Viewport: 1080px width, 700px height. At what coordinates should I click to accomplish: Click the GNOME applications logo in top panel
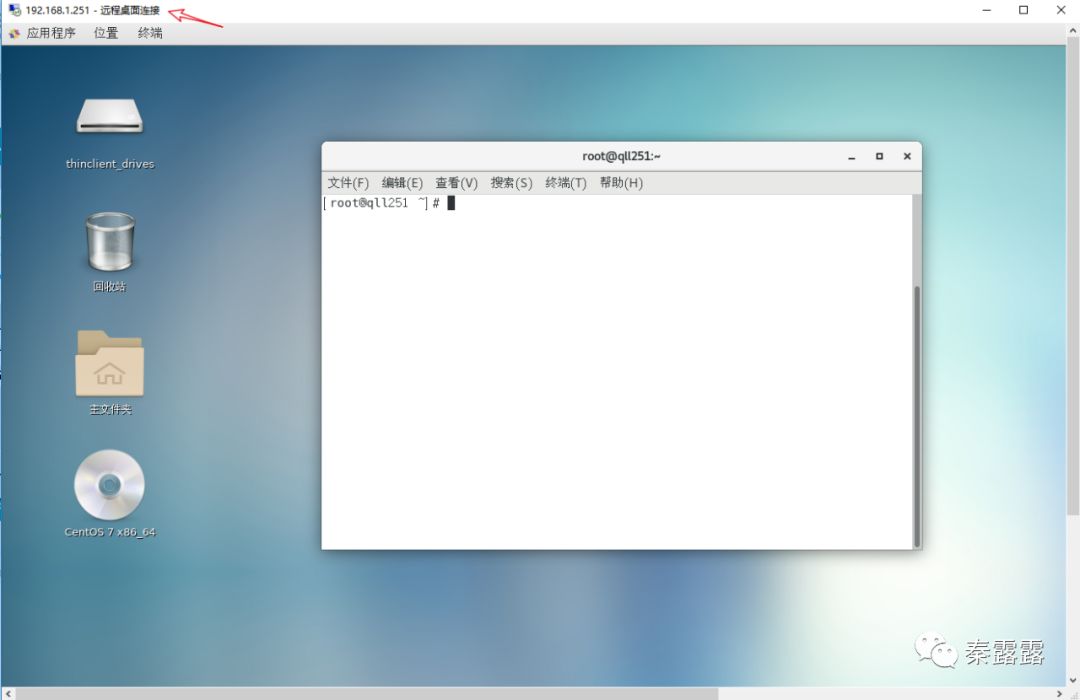pos(14,32)
